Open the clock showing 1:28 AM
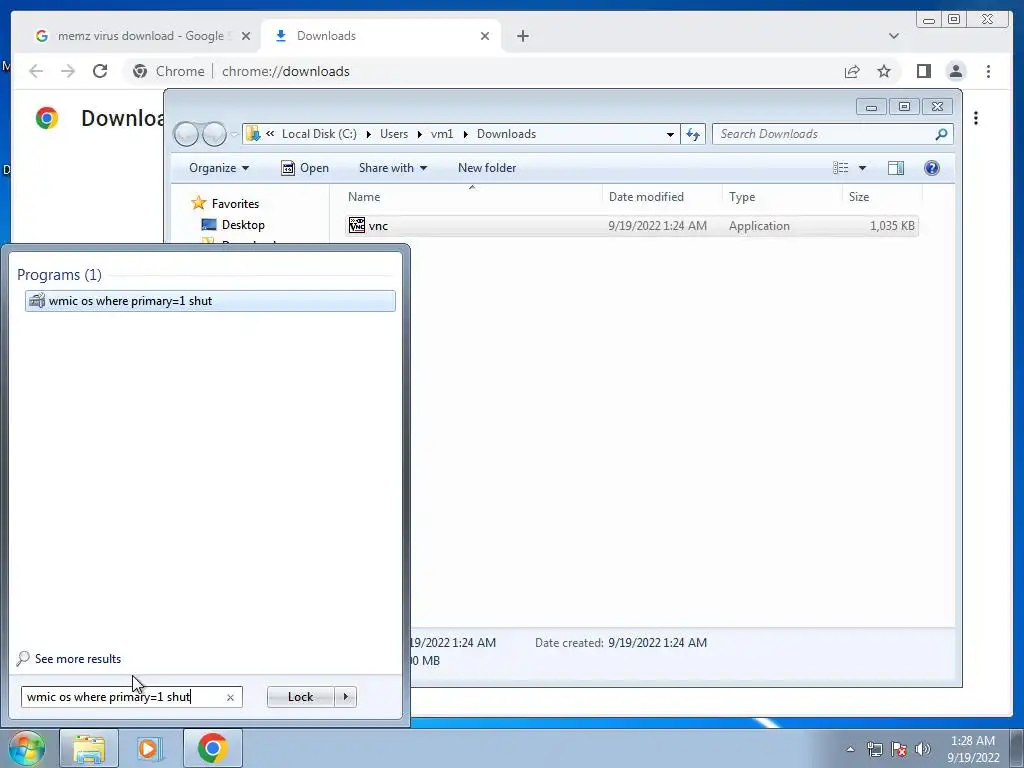Viewport: 1024px width, 768px height. click(x=973, y=749)
